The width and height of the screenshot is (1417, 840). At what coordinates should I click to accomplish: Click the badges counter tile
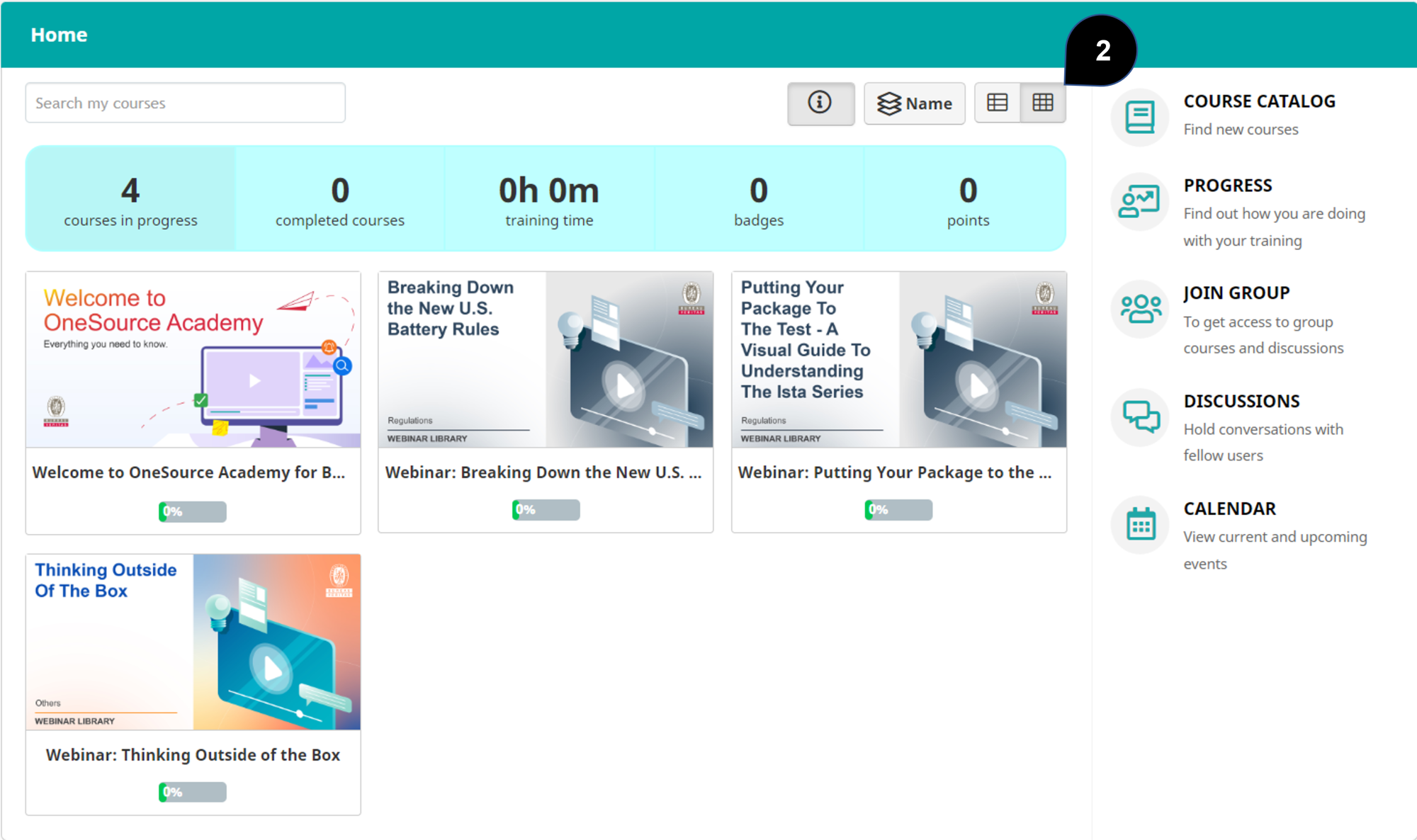tap(758, 199)
